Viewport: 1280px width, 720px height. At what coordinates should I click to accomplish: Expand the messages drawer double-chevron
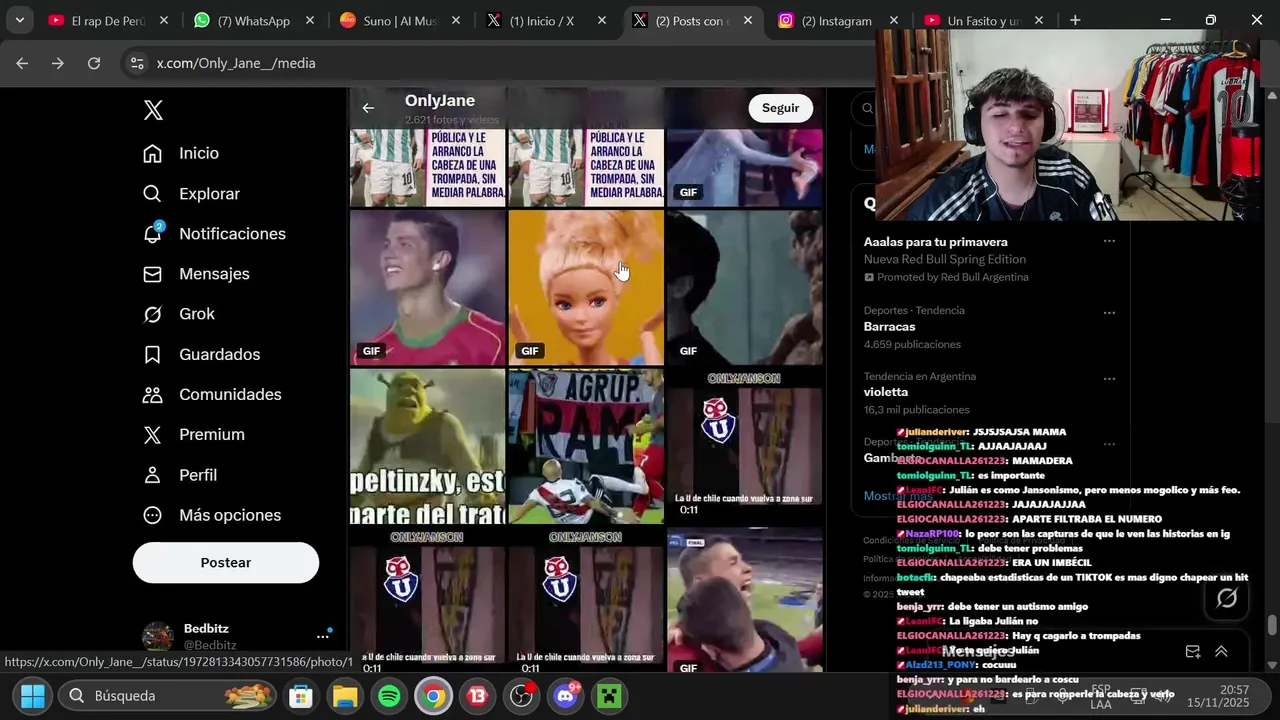tap(1221, 652)
